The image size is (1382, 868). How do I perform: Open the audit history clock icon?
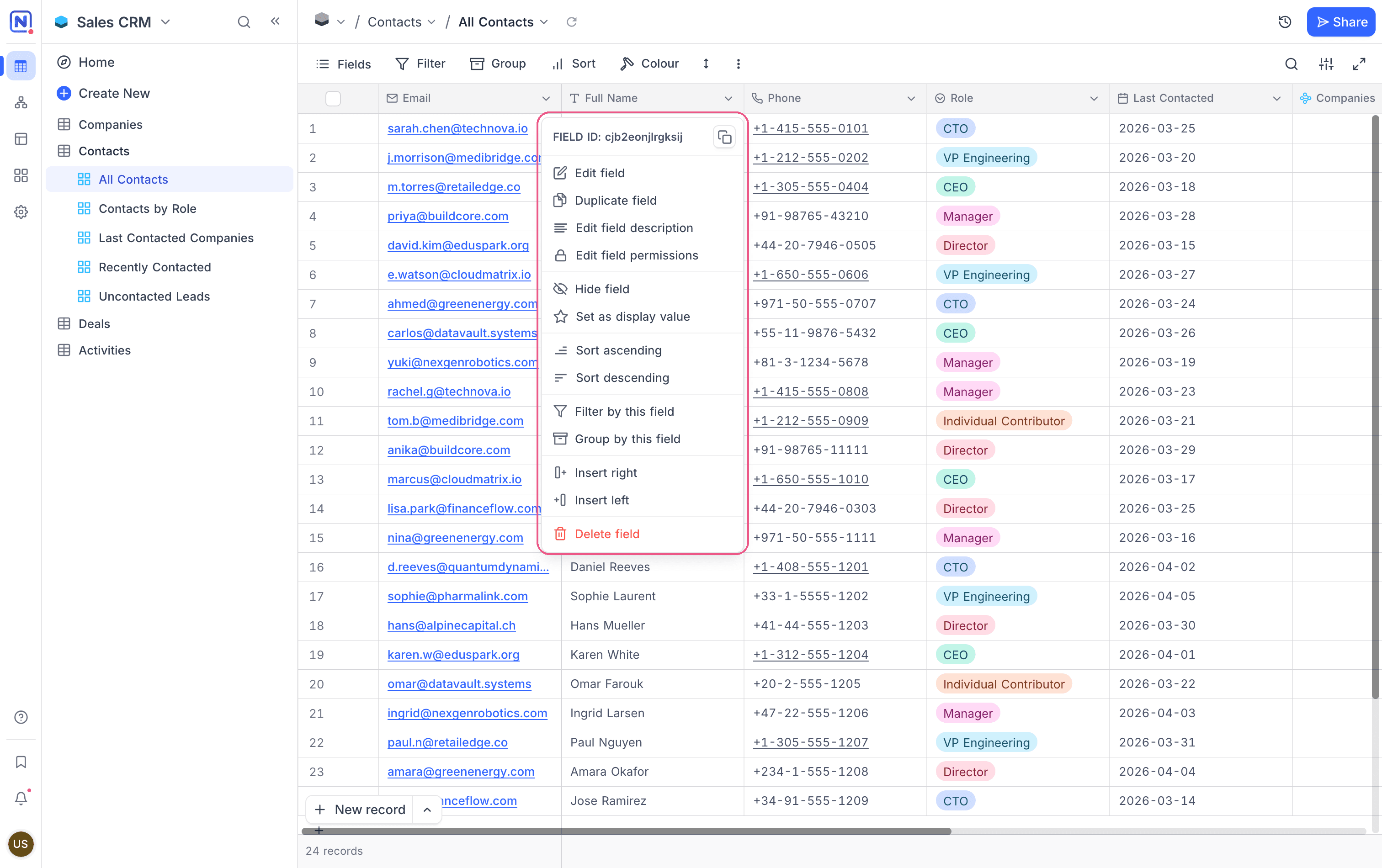(x=1285, y=22)
